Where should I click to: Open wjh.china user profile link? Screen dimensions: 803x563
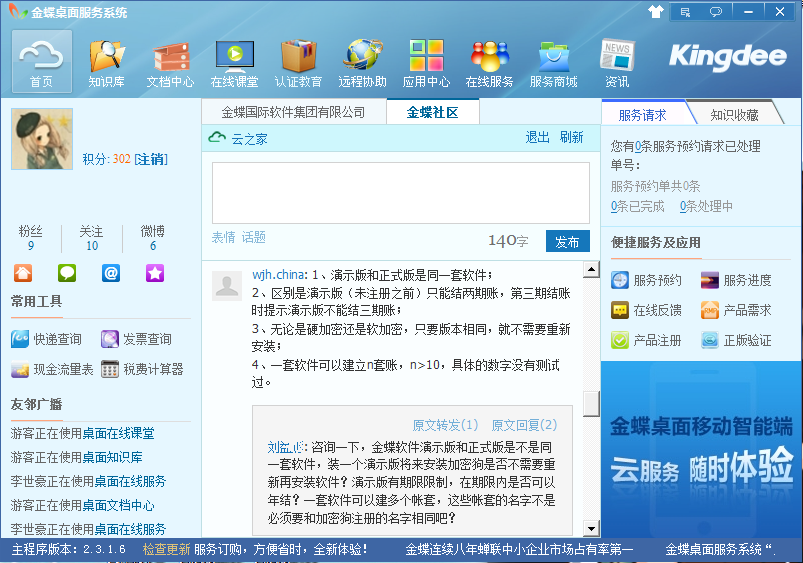[278, 275]
